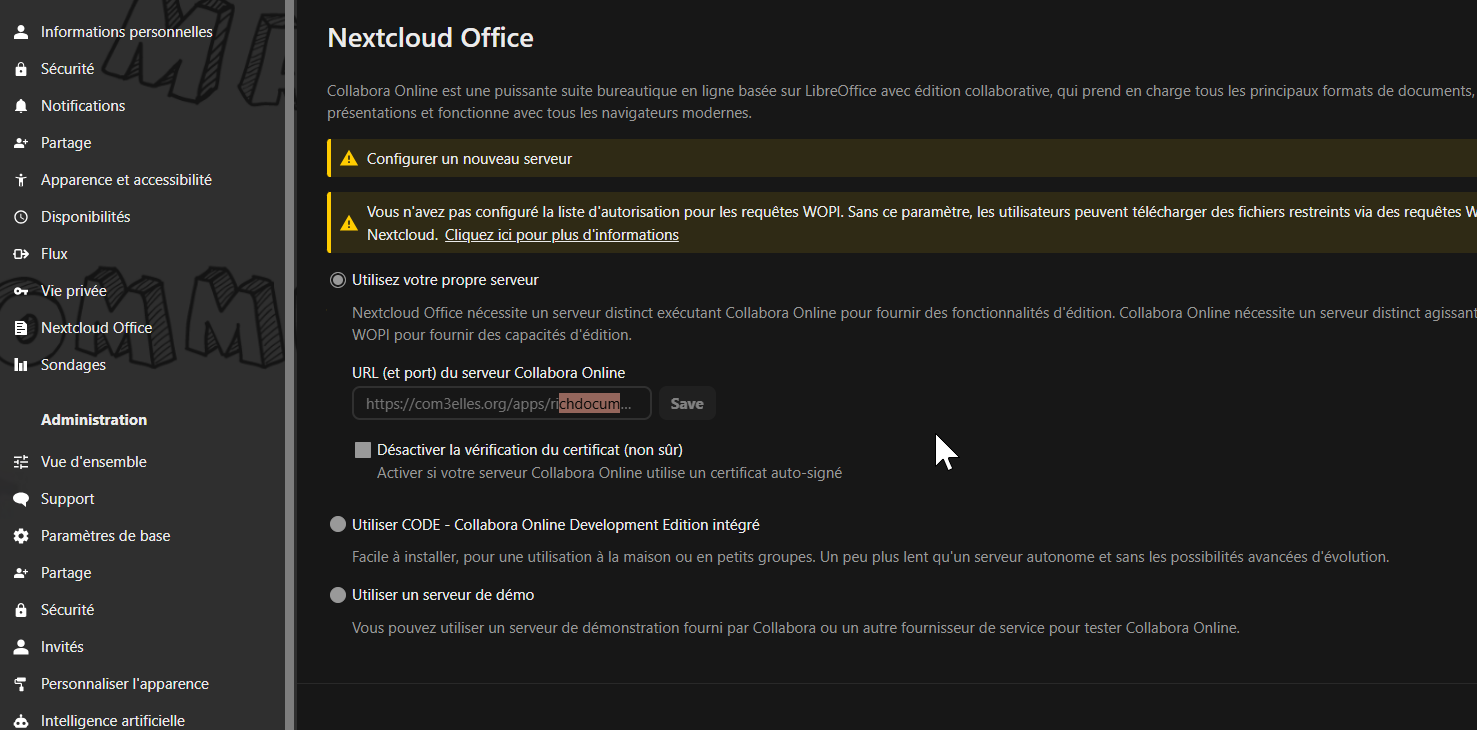The image size is (1477, 730).
Task: Enable Désactiver la vérification du certificat checkbox
Action: [x=363, y=450]
